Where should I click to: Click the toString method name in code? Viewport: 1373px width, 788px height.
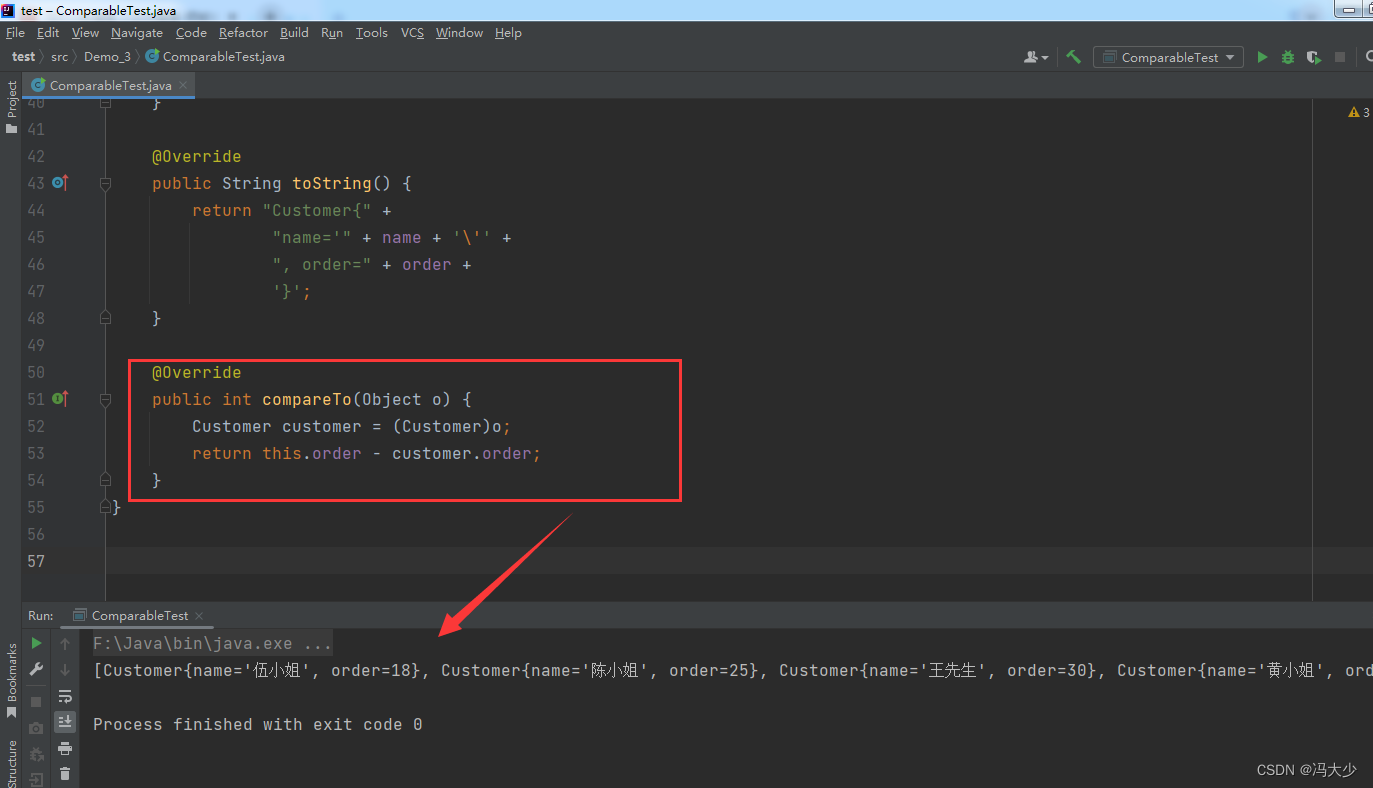[332, 183]
